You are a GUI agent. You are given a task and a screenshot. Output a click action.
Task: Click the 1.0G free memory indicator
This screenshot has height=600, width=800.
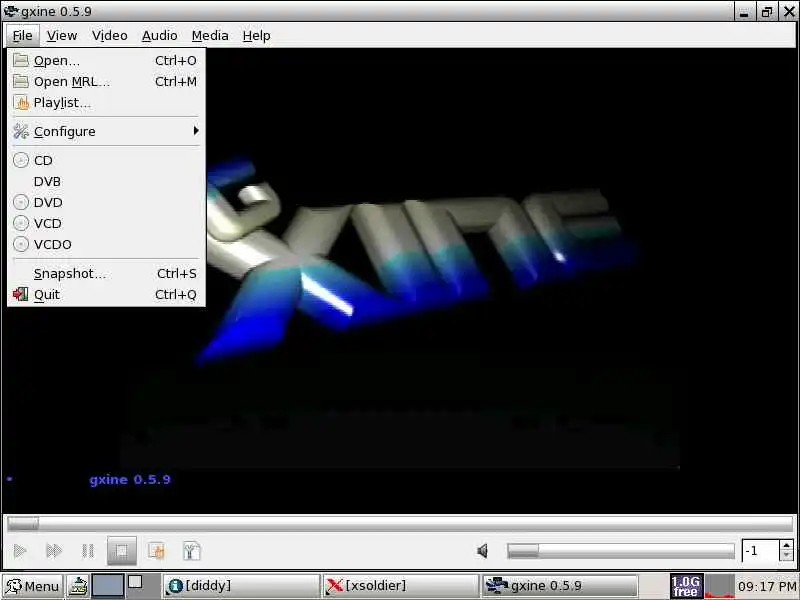686,586
